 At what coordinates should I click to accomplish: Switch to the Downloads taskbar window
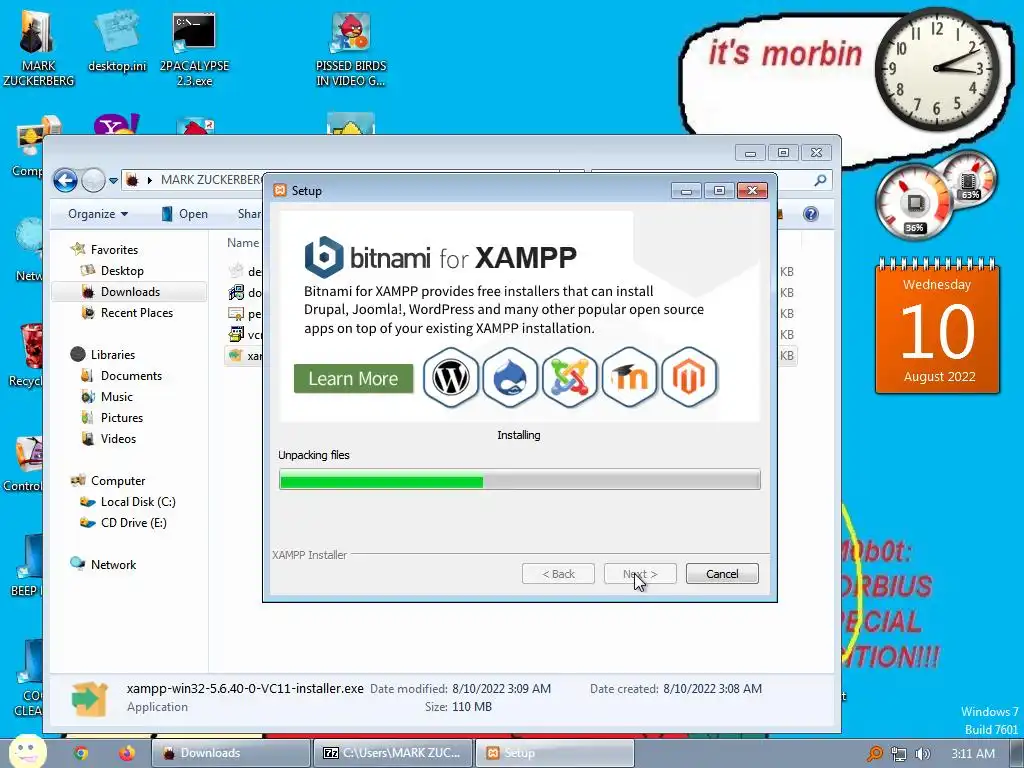(x=231, y=753)
